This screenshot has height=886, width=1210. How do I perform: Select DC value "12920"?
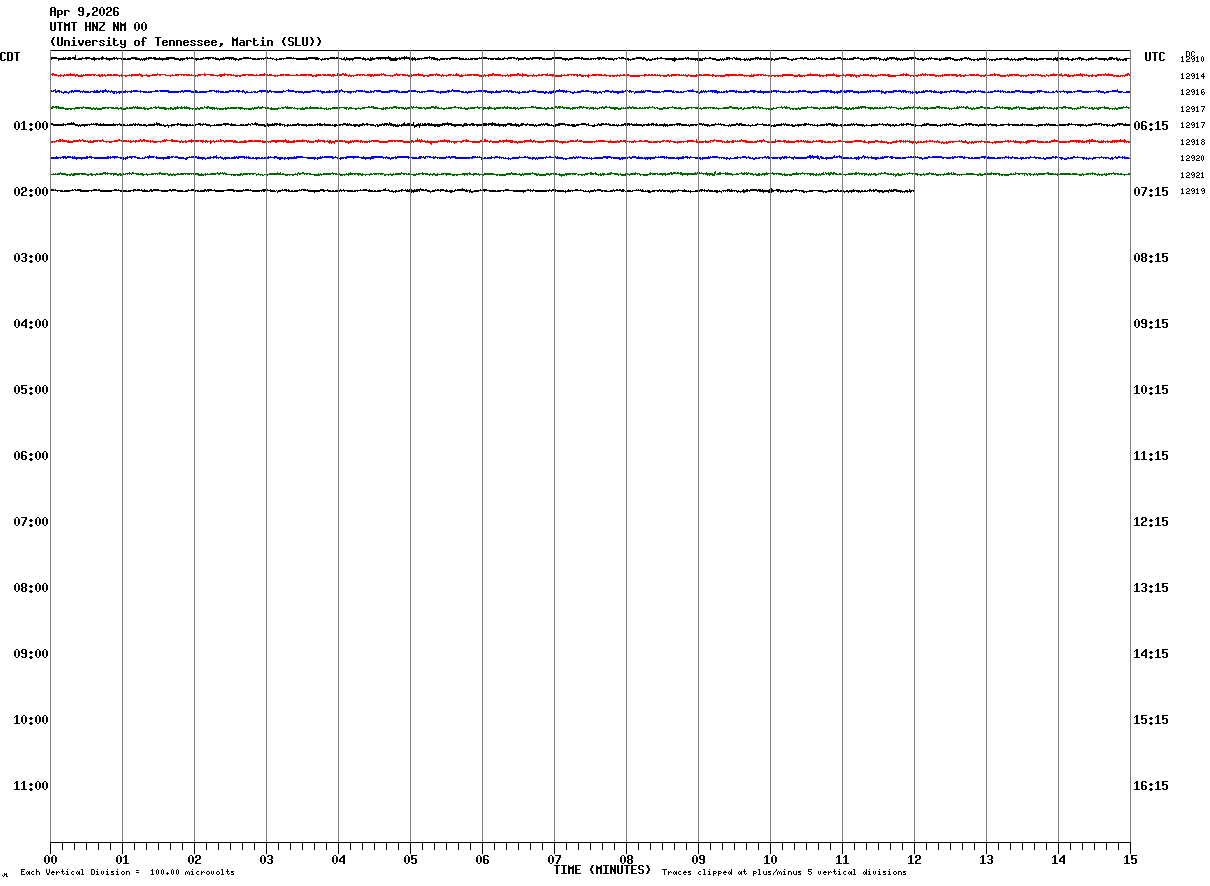(x=1192, y=158)
